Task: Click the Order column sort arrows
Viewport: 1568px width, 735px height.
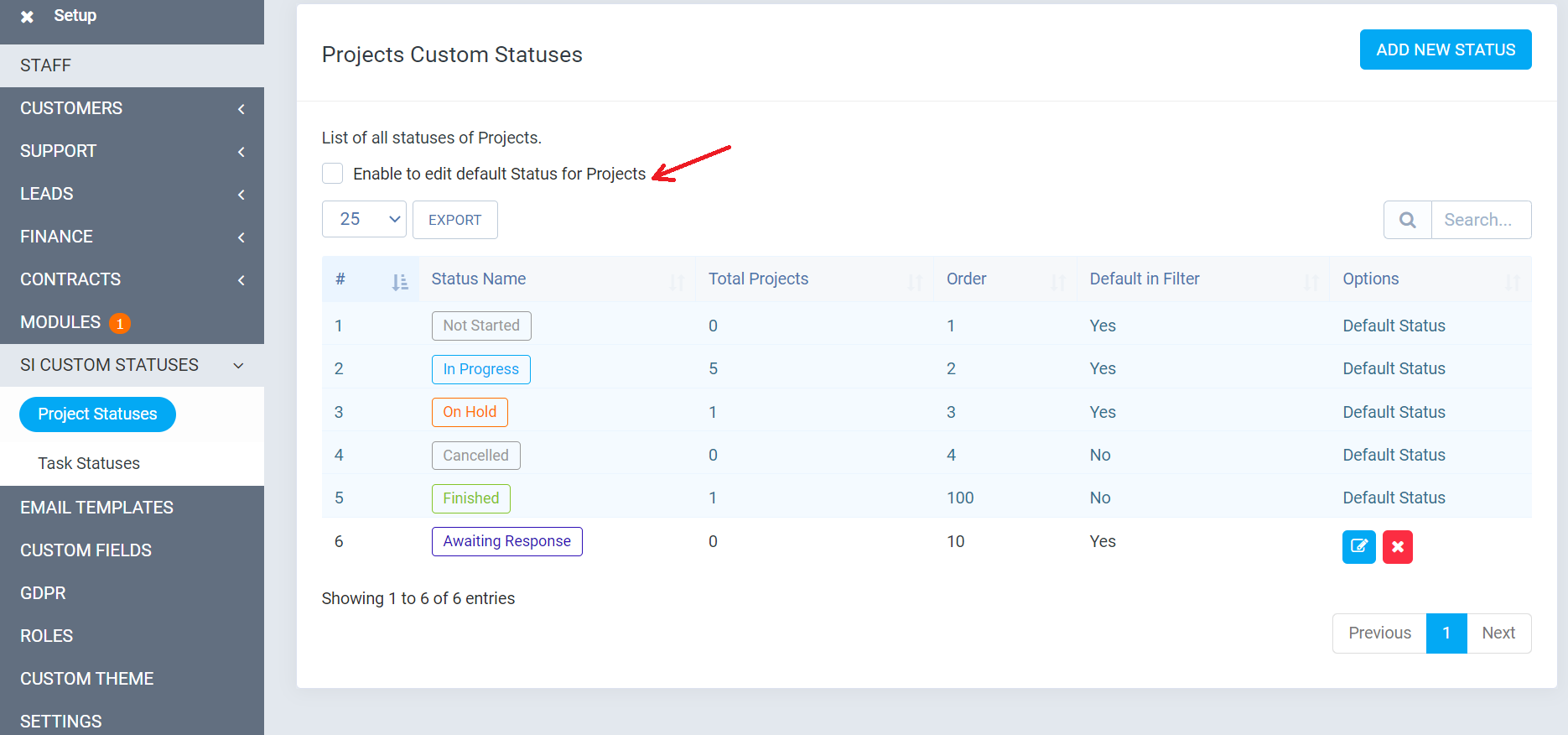Action: tap(1057, 282)
